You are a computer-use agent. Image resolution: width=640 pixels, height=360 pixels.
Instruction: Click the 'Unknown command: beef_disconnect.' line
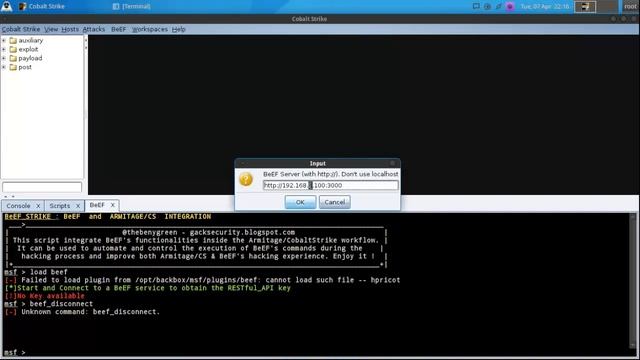click(82, 312)
